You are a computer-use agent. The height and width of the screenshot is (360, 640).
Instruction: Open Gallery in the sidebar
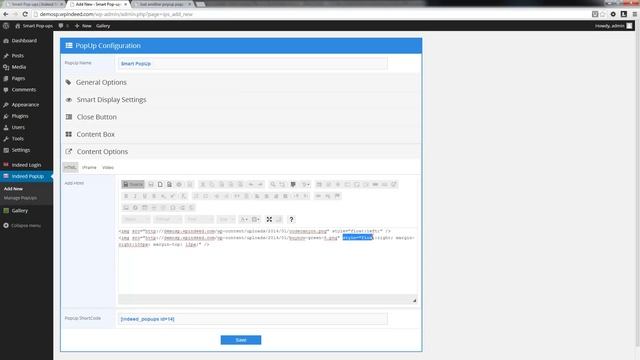[x=20, y=211]
